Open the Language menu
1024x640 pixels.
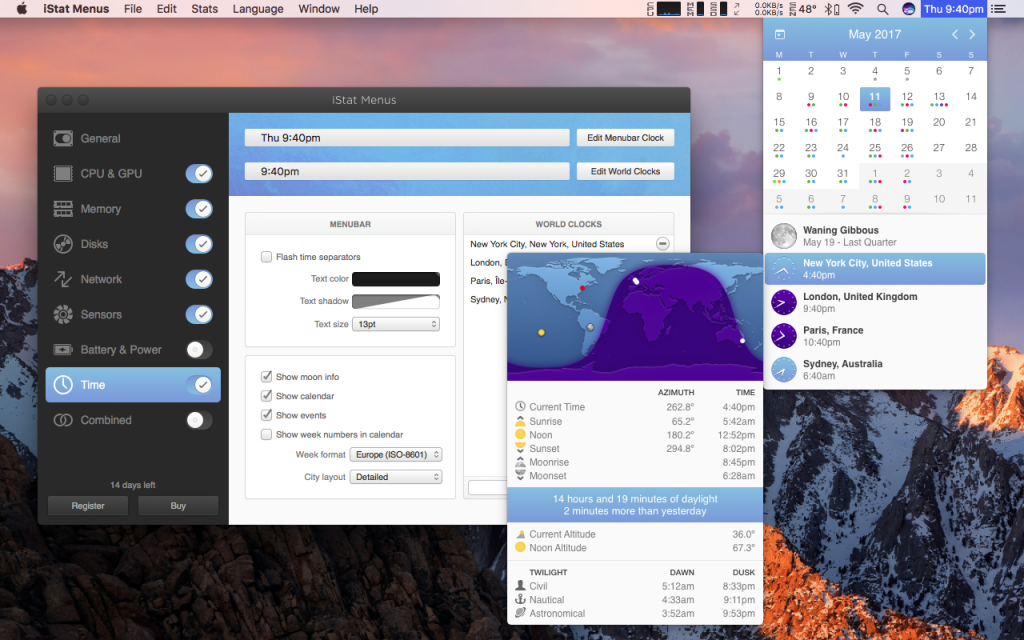257,9
